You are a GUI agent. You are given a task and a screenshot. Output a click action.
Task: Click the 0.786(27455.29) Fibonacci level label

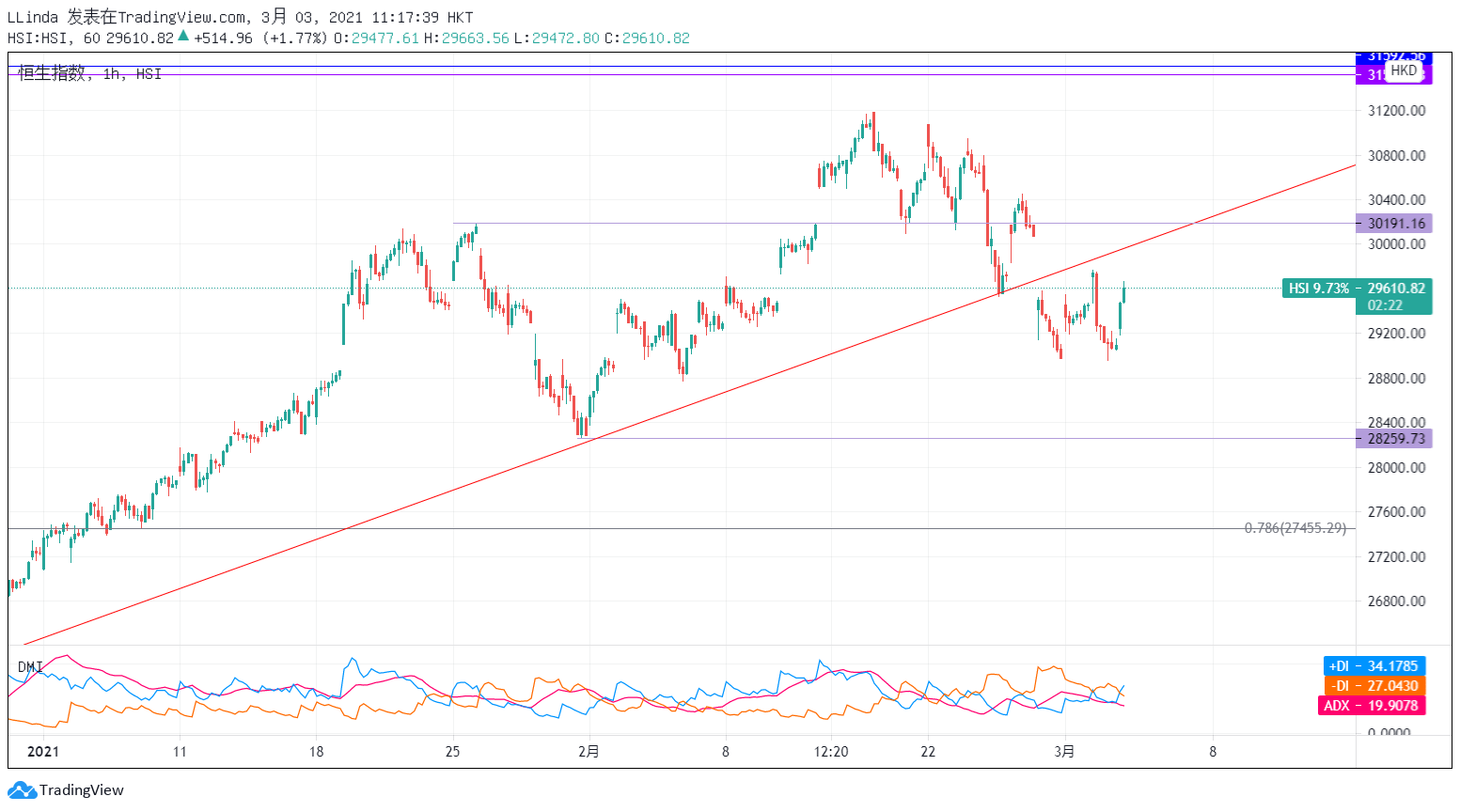[1295, 528]
